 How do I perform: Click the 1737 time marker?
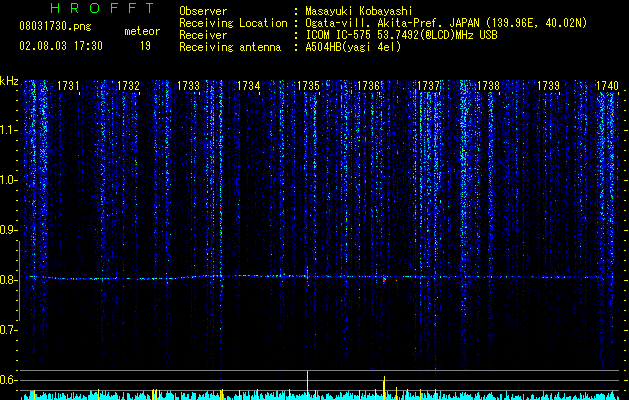point(428,86)
